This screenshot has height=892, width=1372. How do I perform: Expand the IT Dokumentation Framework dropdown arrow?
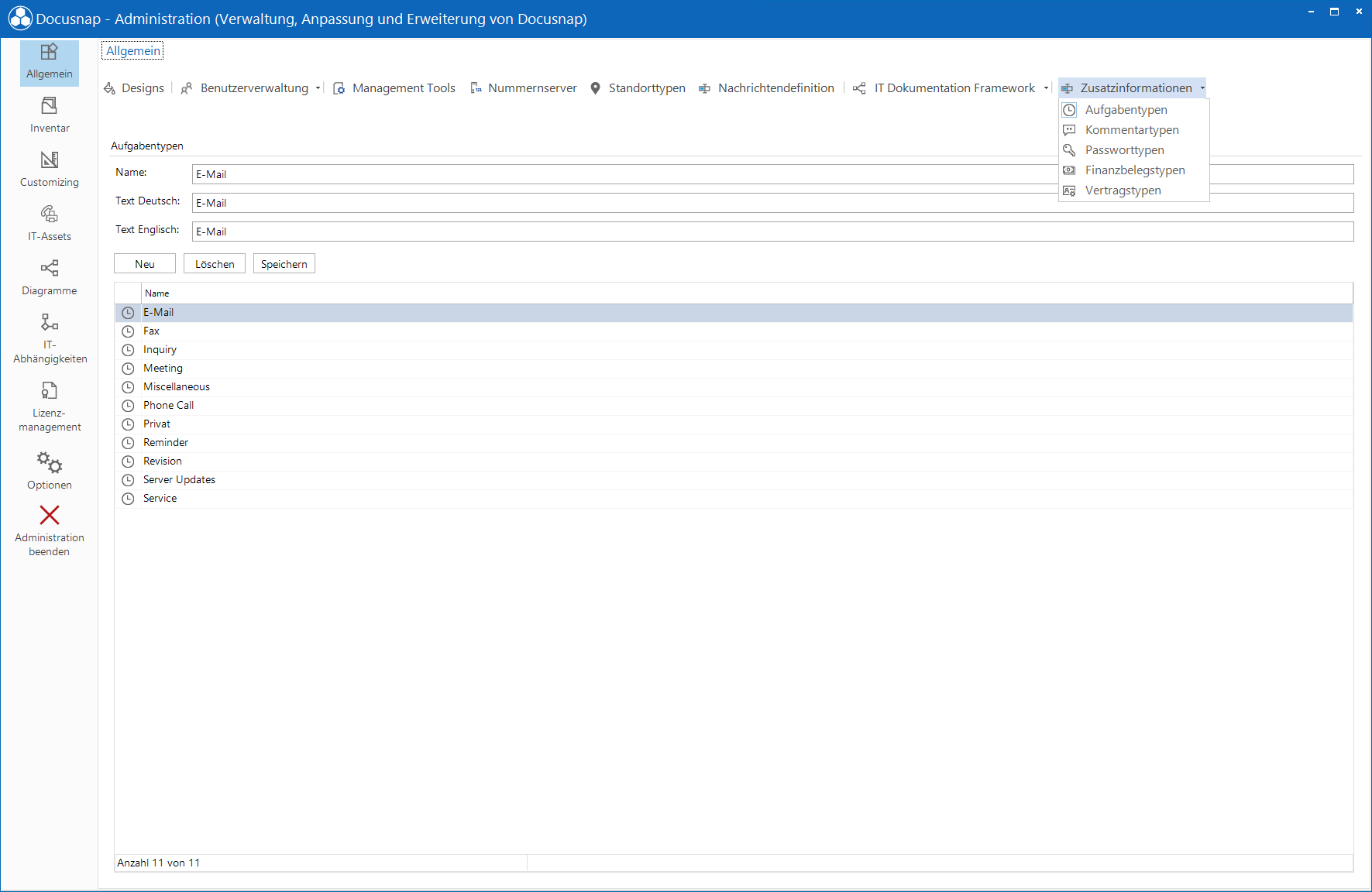pos(1046,88)
